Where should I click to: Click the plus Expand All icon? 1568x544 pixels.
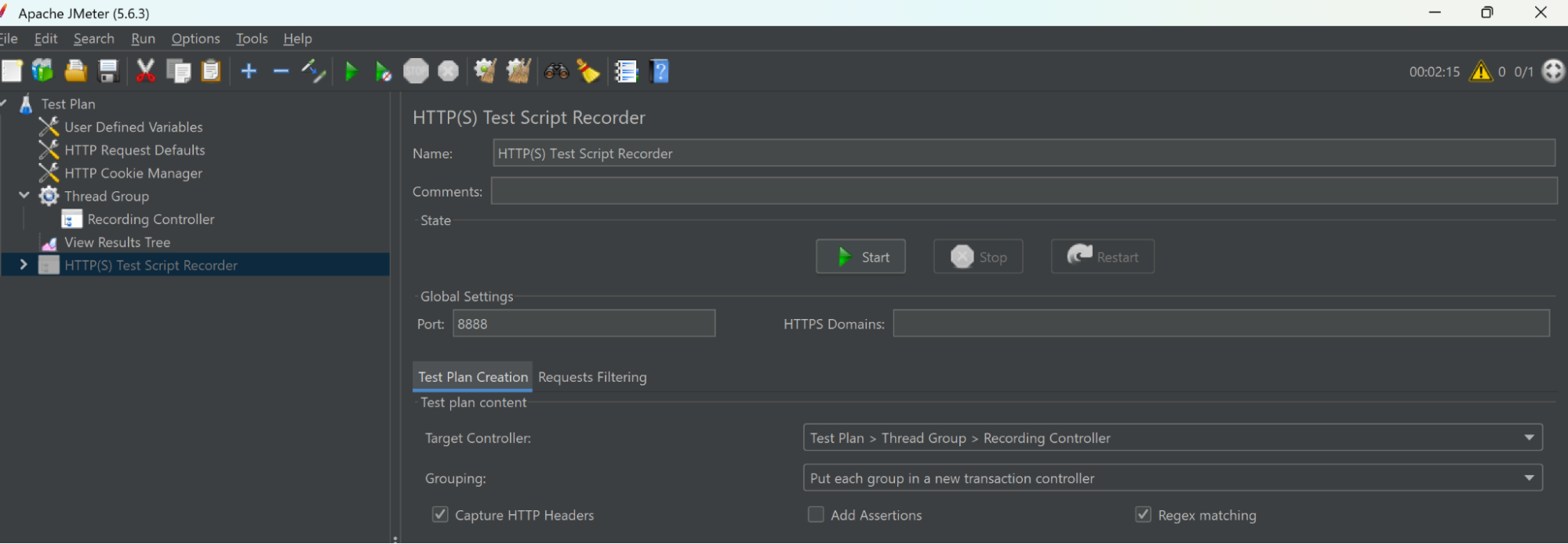249,71
